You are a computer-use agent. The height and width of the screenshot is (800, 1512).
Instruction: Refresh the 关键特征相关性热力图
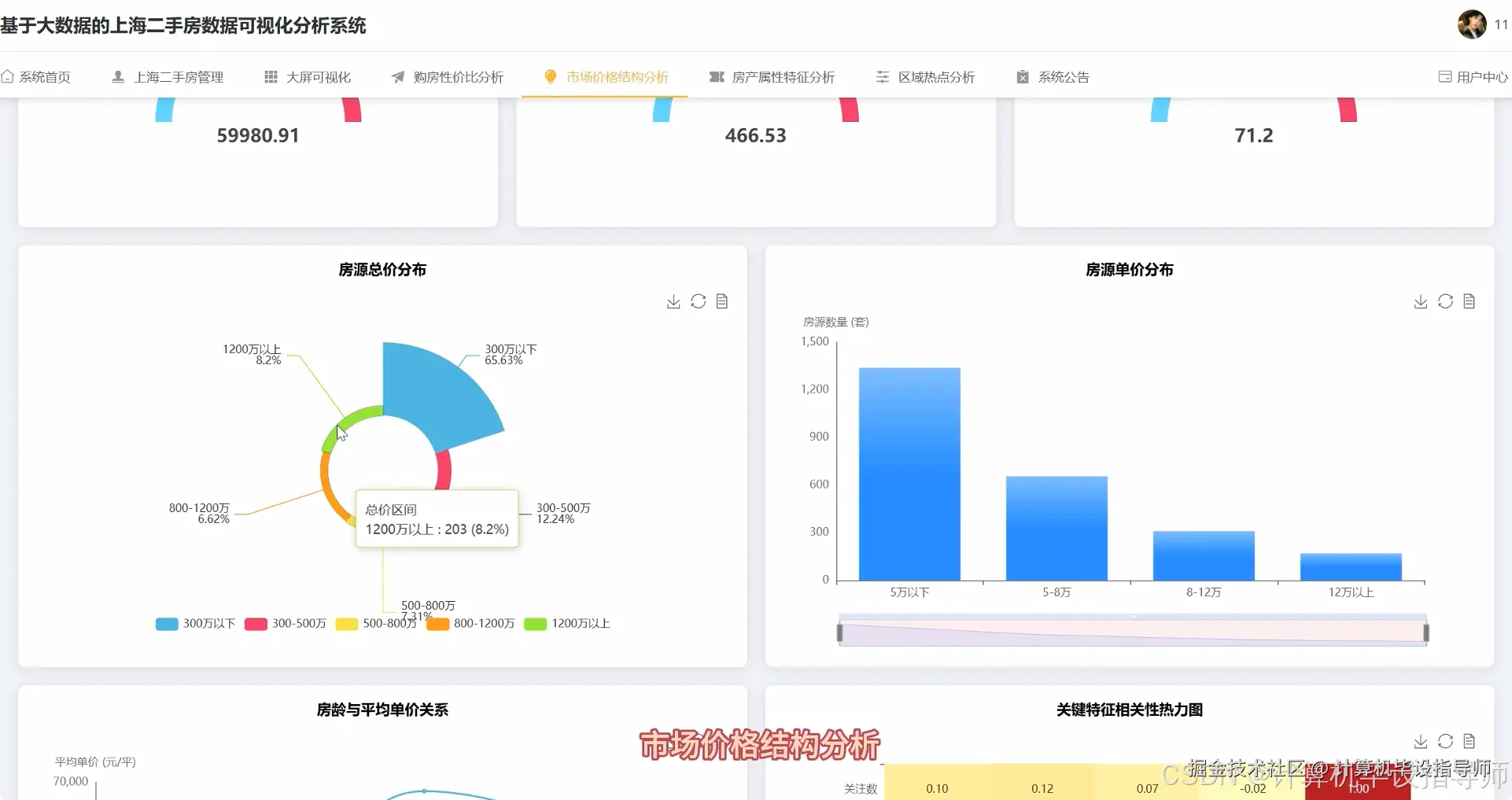(x=1445, y=741)
